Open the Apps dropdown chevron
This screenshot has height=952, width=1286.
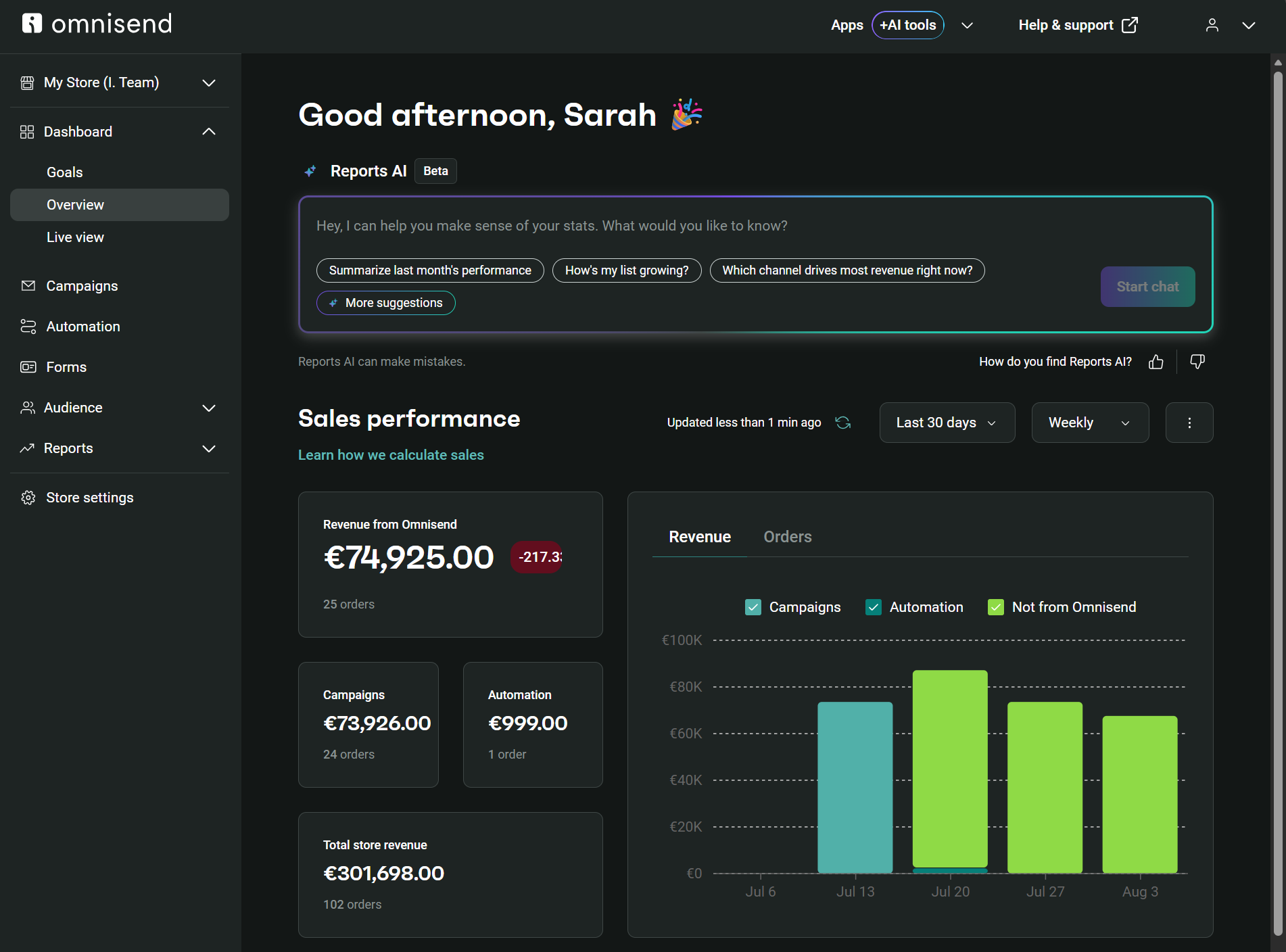[x=968, y=26]
